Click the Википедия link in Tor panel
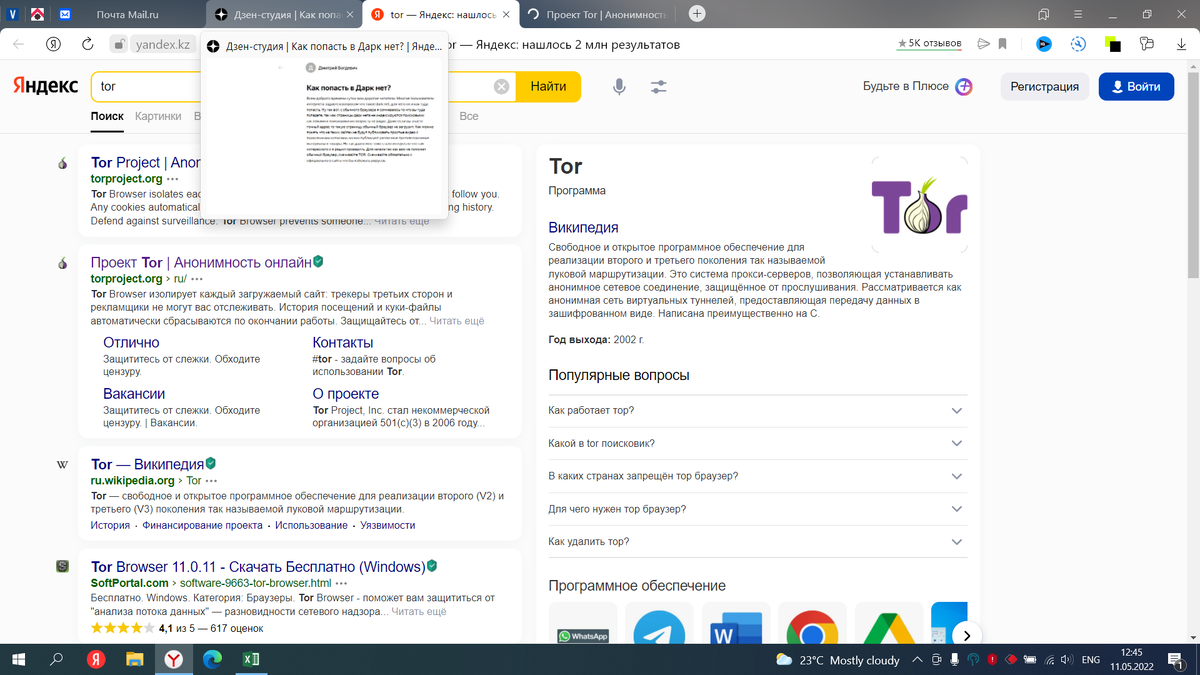This screenshot has height=675, width=1200. tap(584, 228)
